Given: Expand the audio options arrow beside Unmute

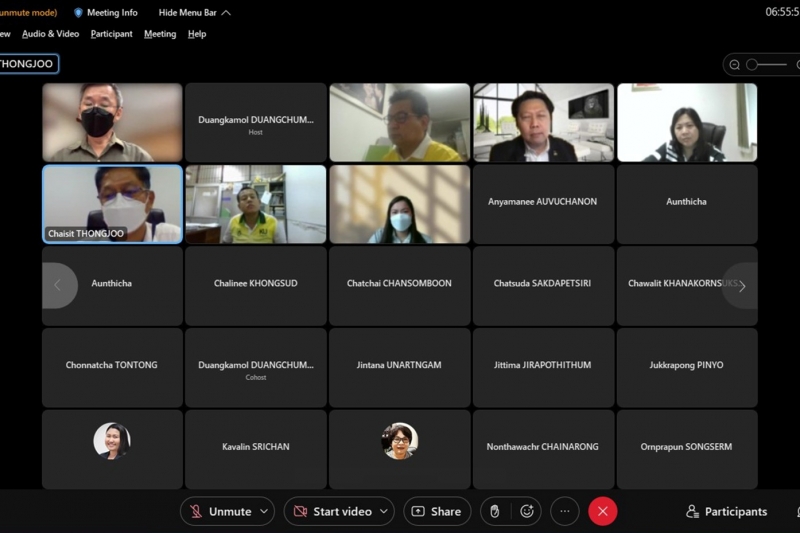Looking at the screenshot, I should click(x=264, y=511).
